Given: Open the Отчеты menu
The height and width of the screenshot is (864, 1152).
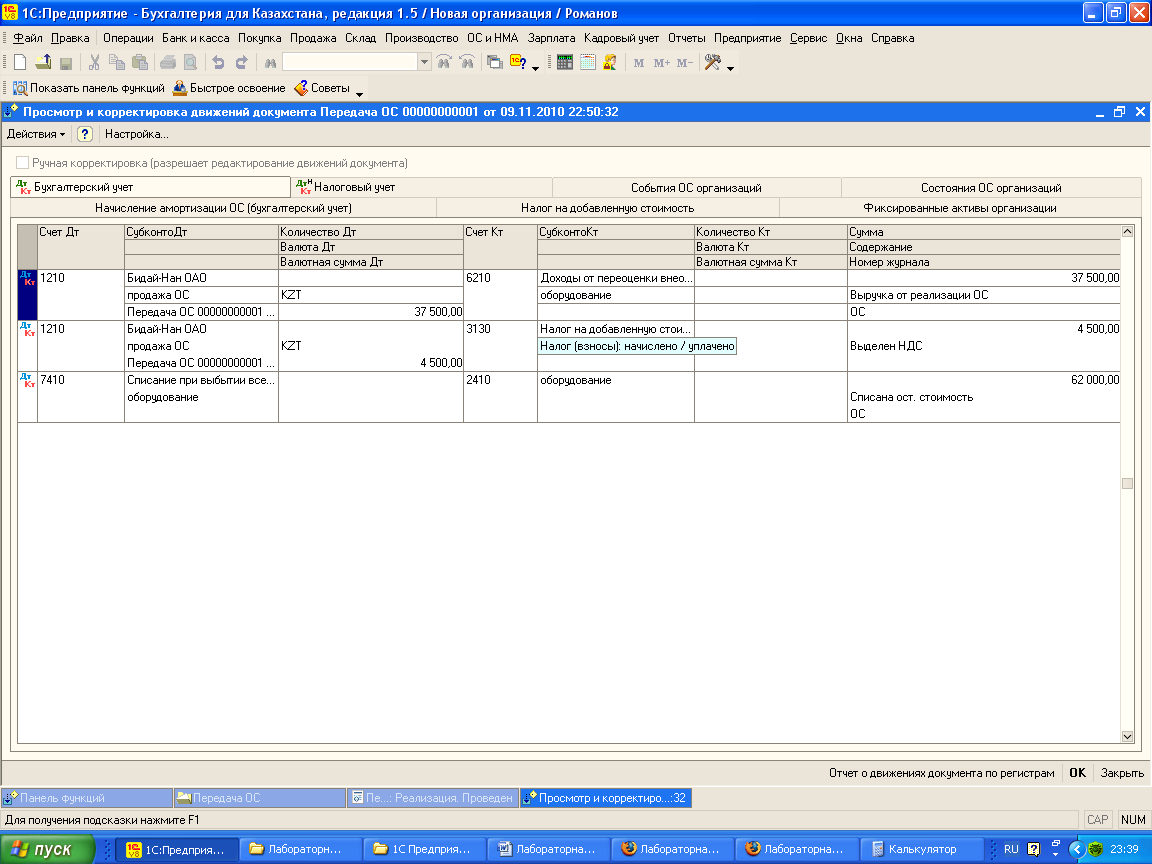Looking at the screenshot, I should point(686,38).
